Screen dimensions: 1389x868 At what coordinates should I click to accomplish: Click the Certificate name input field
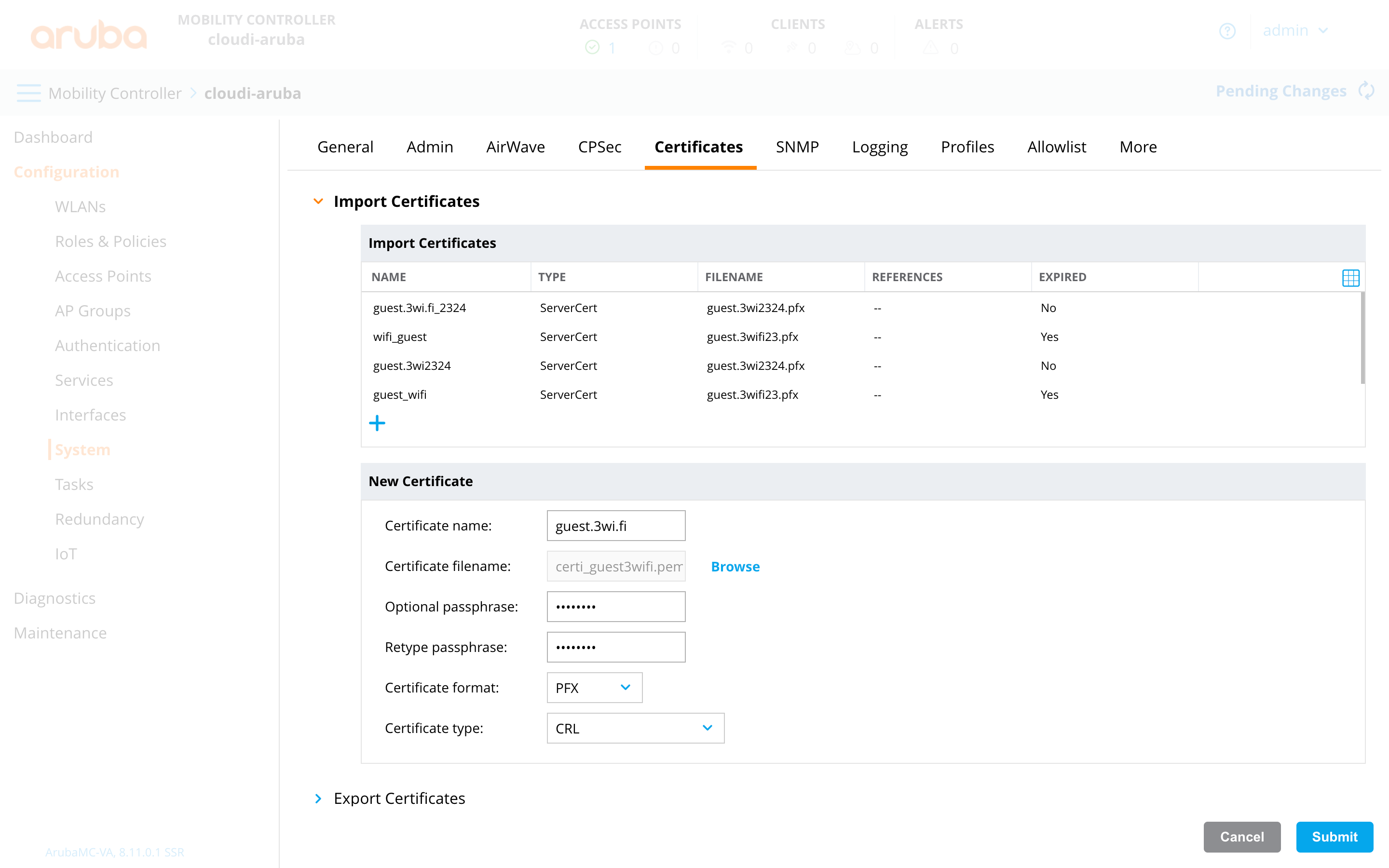coord(616,525)
